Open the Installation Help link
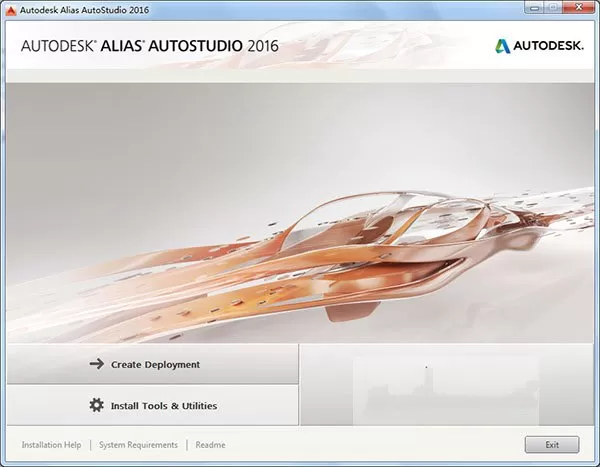The height and width of the screenshot is (467, 600). 51,445
